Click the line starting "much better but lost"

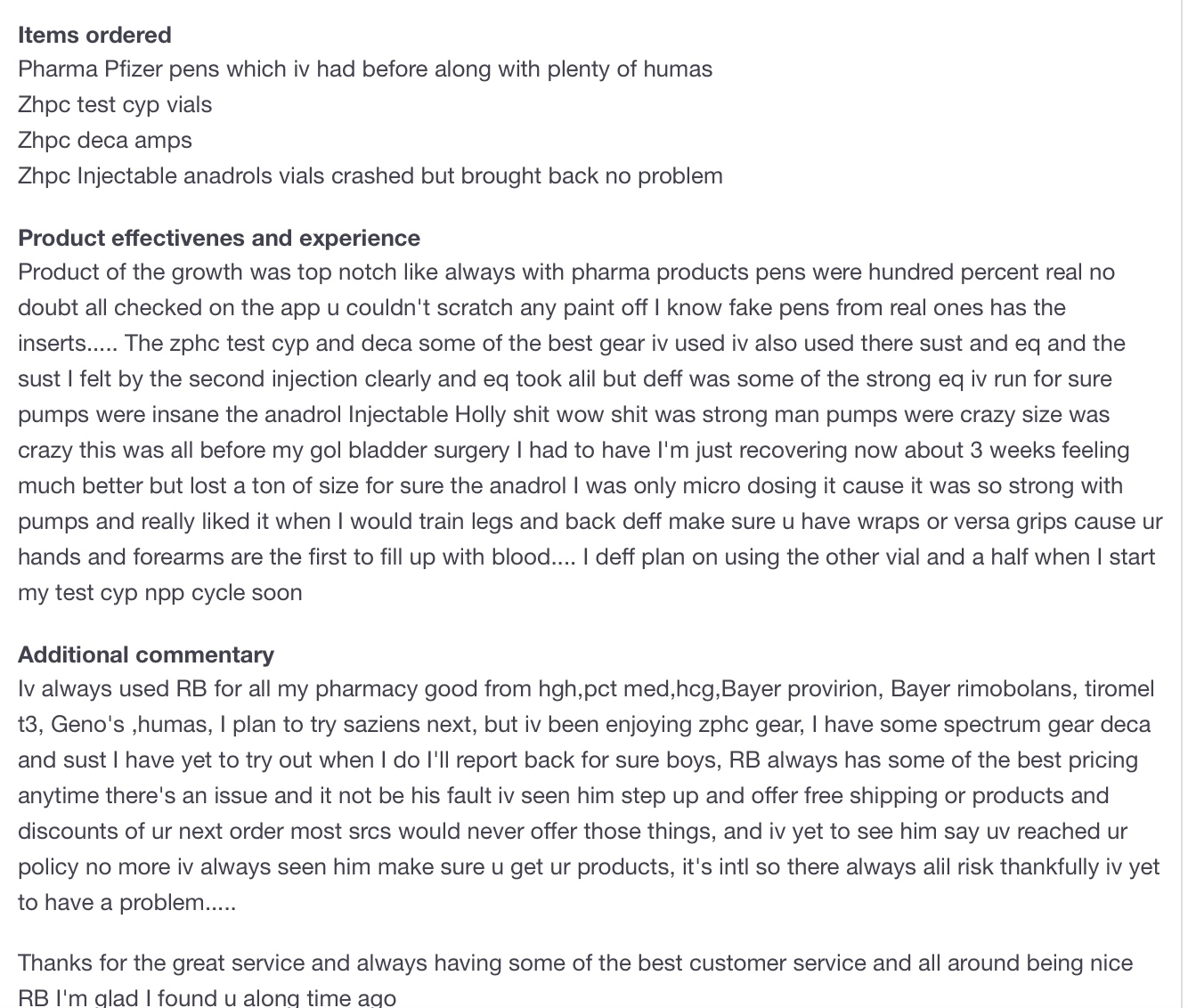570,486
